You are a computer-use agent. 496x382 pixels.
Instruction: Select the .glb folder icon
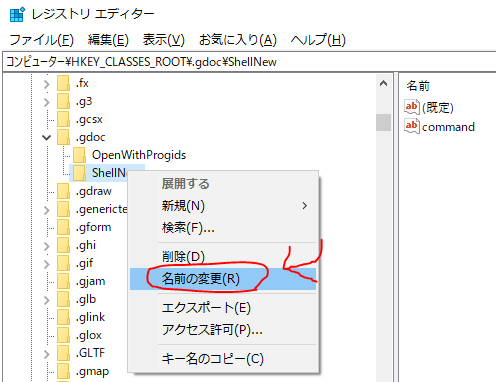click(x=63, y=299)
